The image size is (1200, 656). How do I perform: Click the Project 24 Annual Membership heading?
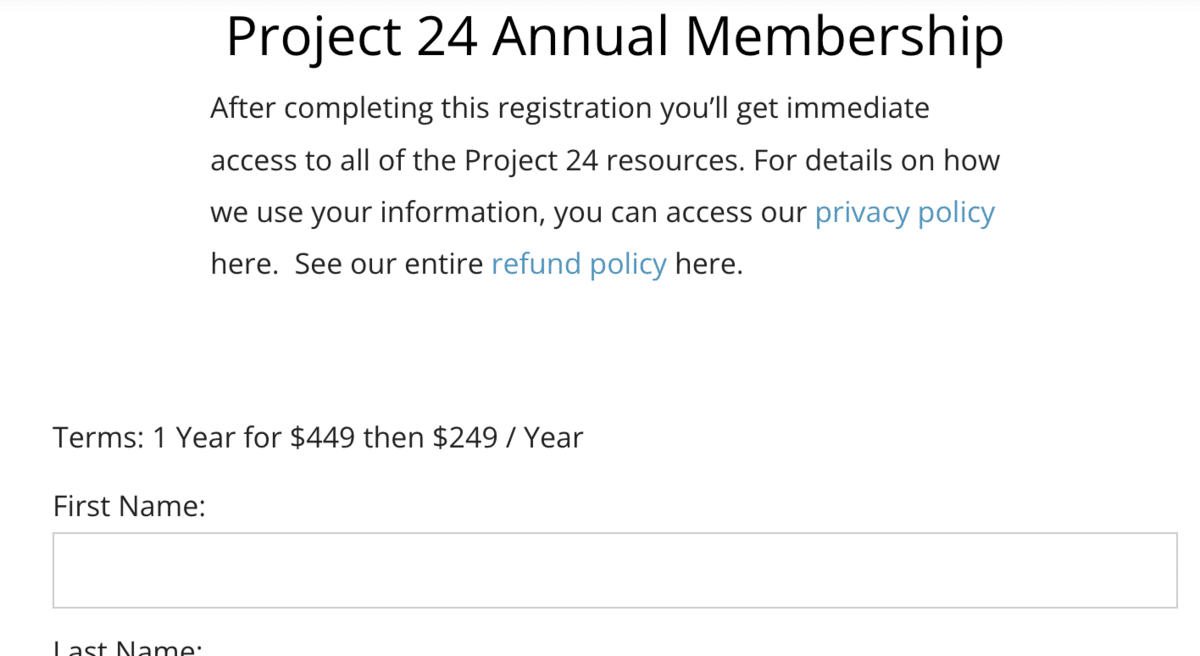(x=614, y=37)
